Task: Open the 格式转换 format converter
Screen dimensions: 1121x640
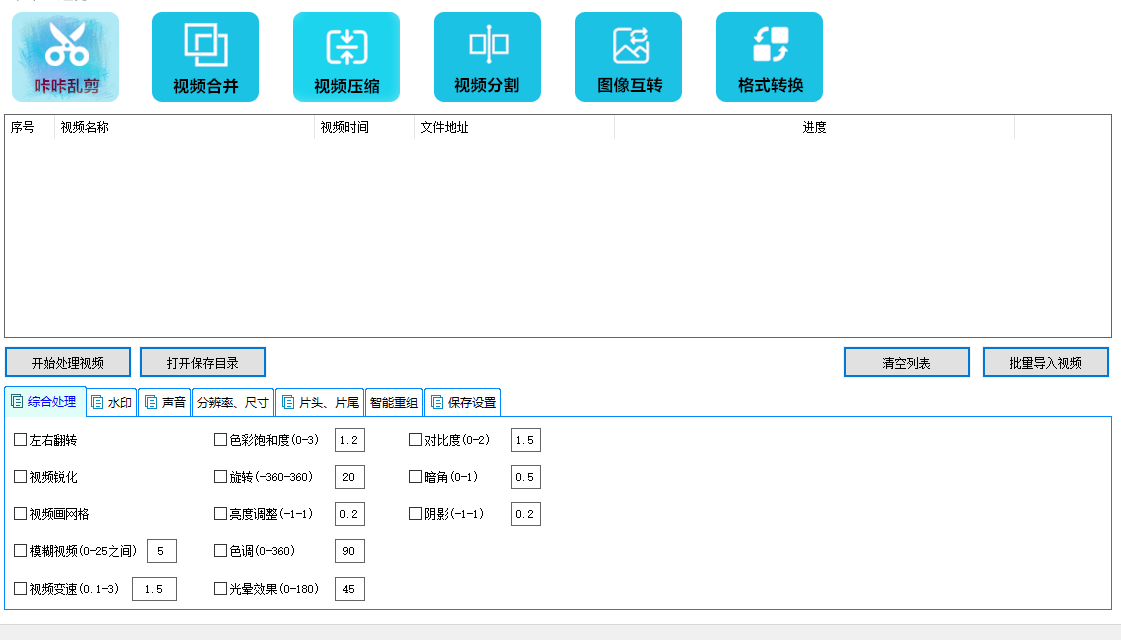Action: point(769,56)
